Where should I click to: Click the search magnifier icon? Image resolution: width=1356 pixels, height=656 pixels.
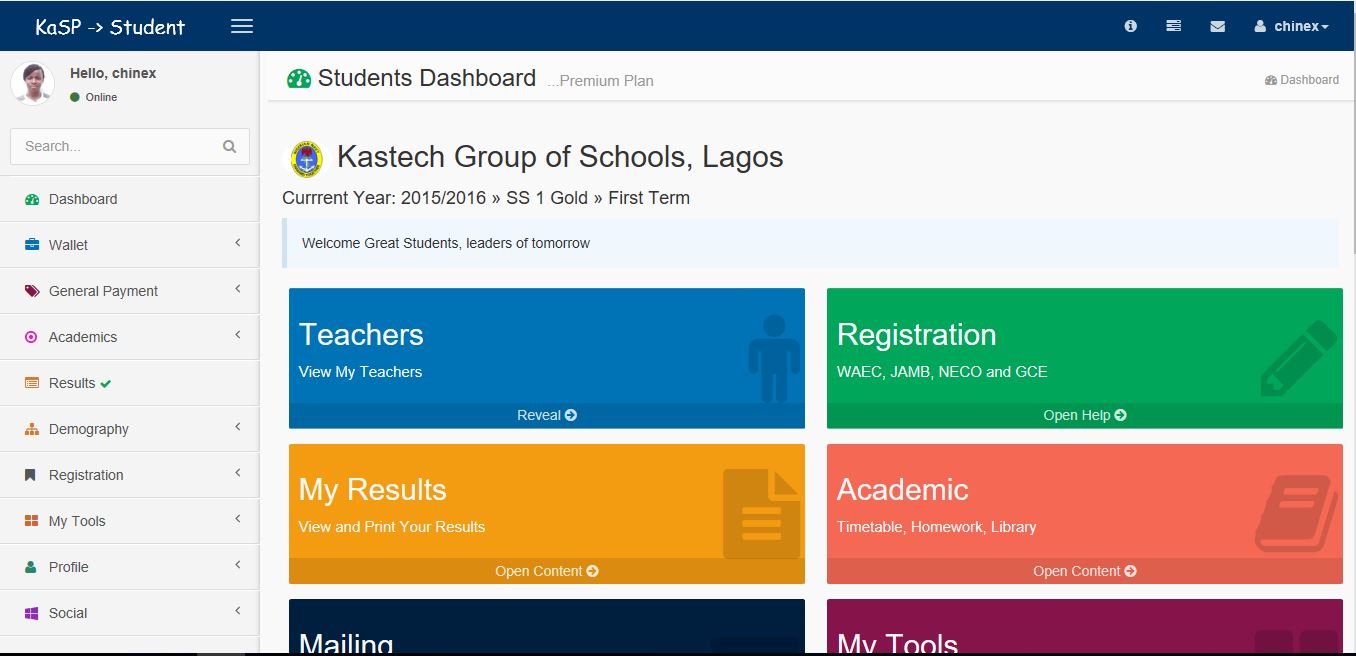(230, 146)
